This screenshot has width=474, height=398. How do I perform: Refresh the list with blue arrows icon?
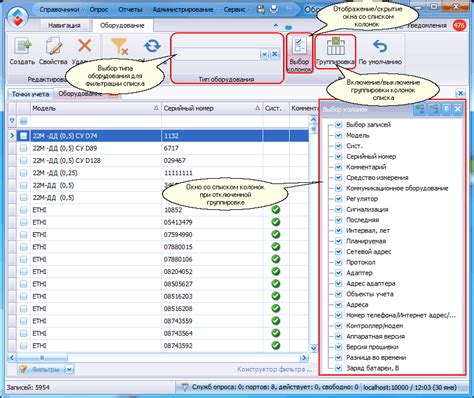pyautogui.click(x=152, y=46)
